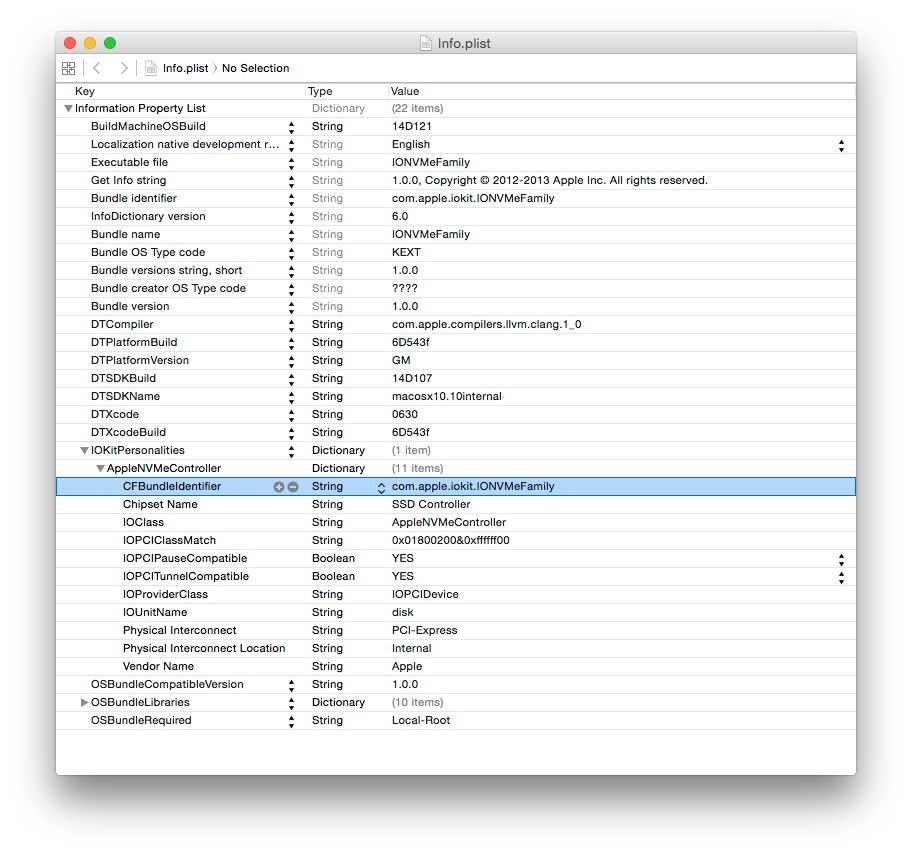This screenshot has height=855, width=912.
Task: Open the key stepper for InfoDictionary version
Action: coord(291,218)
